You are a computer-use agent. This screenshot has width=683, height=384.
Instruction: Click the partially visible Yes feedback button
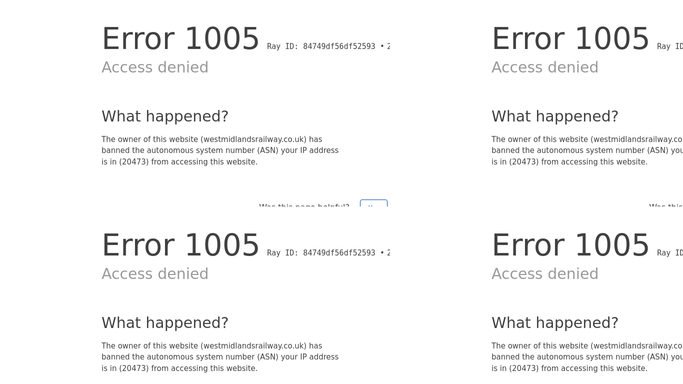(374, 203)
